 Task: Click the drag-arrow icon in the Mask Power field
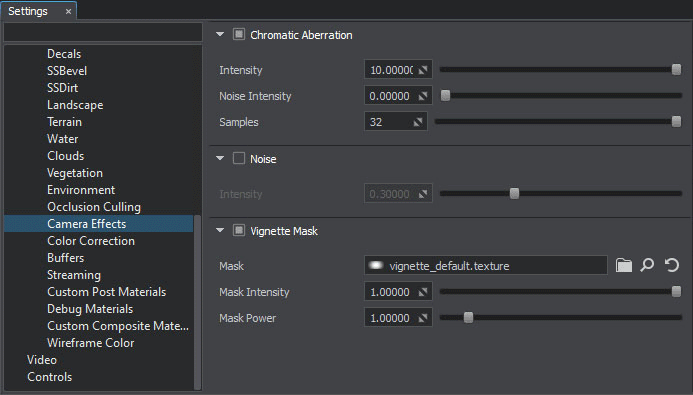point(423,318)
